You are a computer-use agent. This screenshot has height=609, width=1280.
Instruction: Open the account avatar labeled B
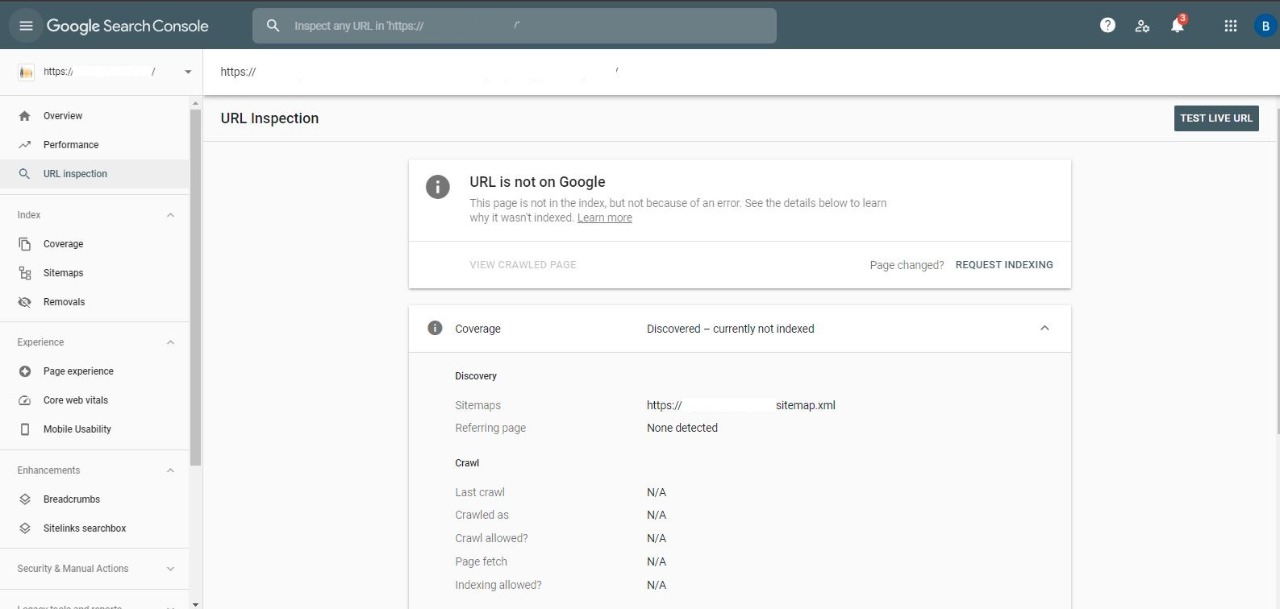point(1266,26)
